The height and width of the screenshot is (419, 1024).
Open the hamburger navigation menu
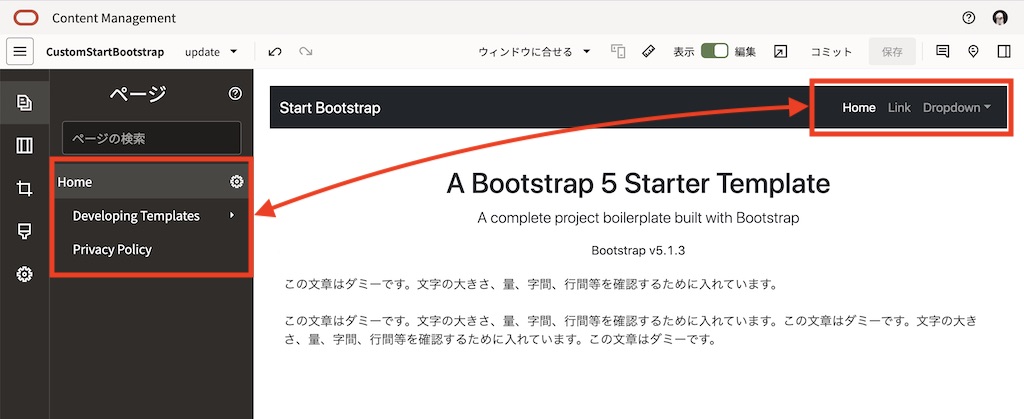tap(21, 51)
